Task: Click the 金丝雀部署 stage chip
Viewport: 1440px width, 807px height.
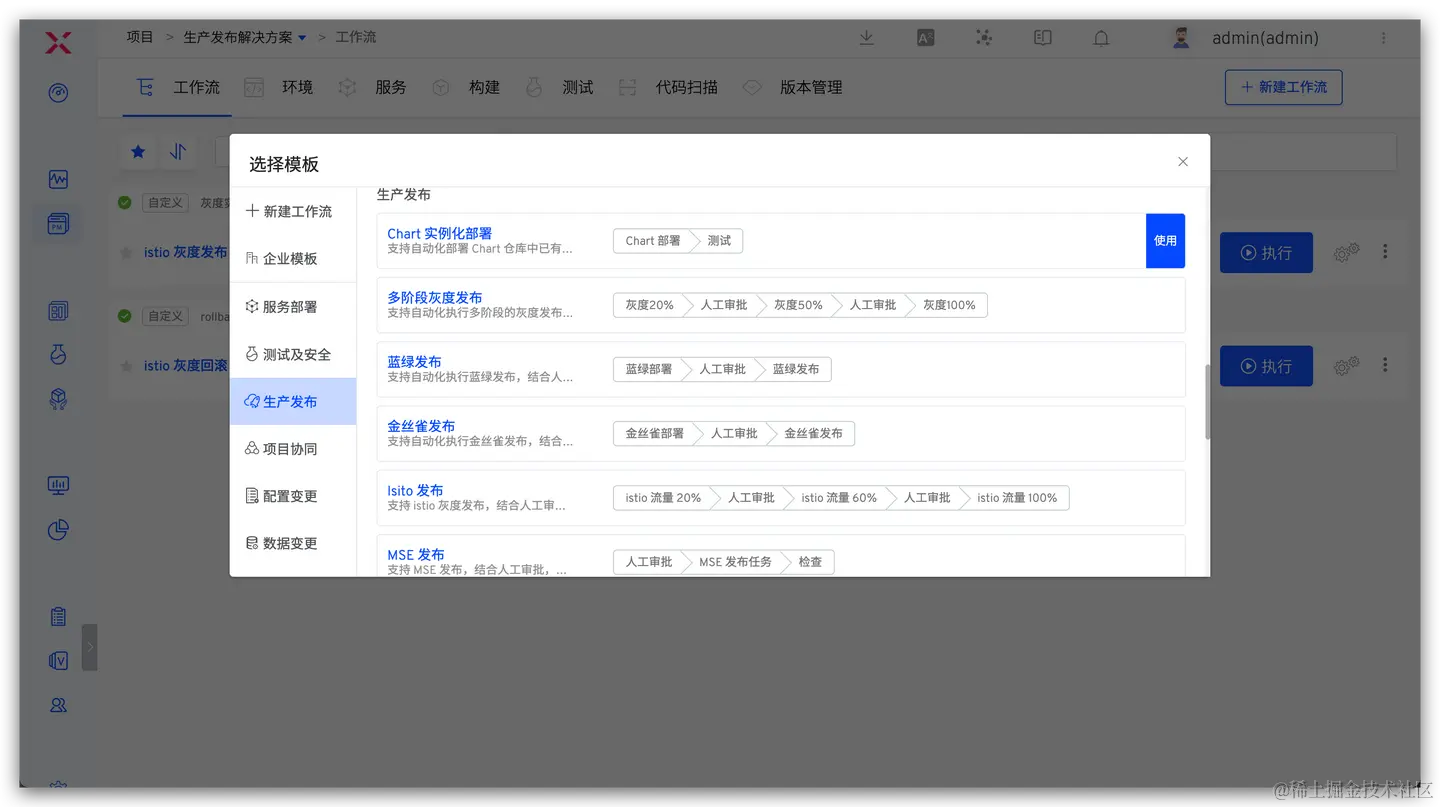Action: pyautogui.click(x=655, y=434)
